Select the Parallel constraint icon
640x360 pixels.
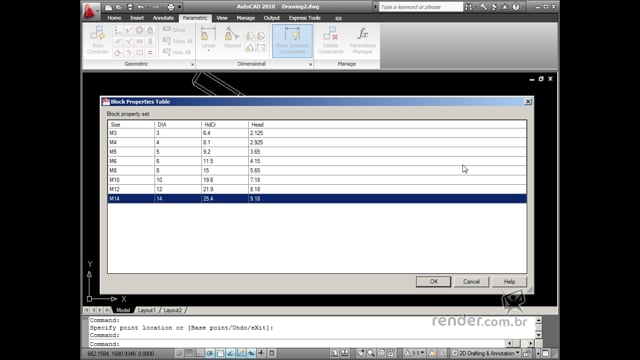click(x=118, y=41)
